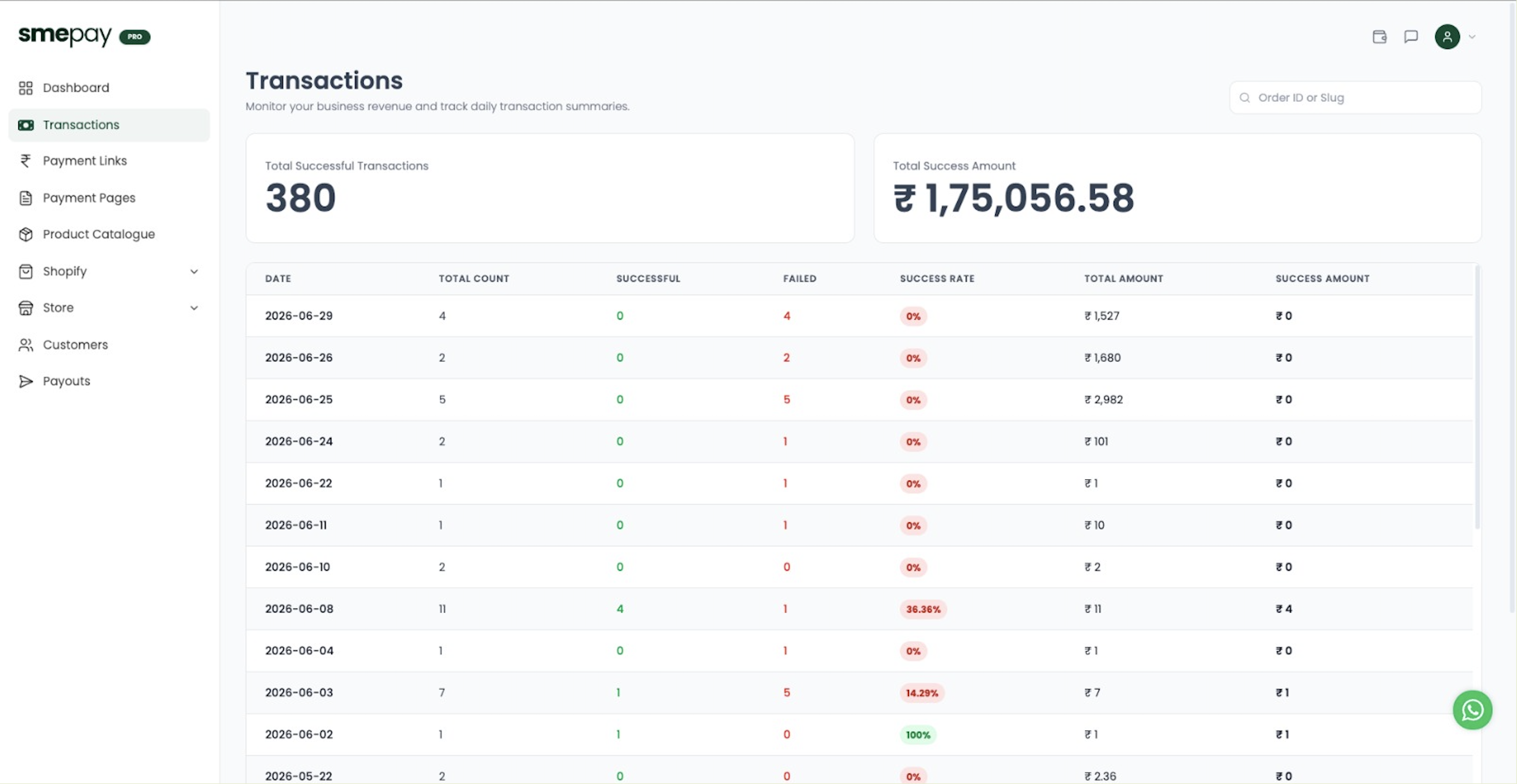Click the Customers people icon

[25, 345]
